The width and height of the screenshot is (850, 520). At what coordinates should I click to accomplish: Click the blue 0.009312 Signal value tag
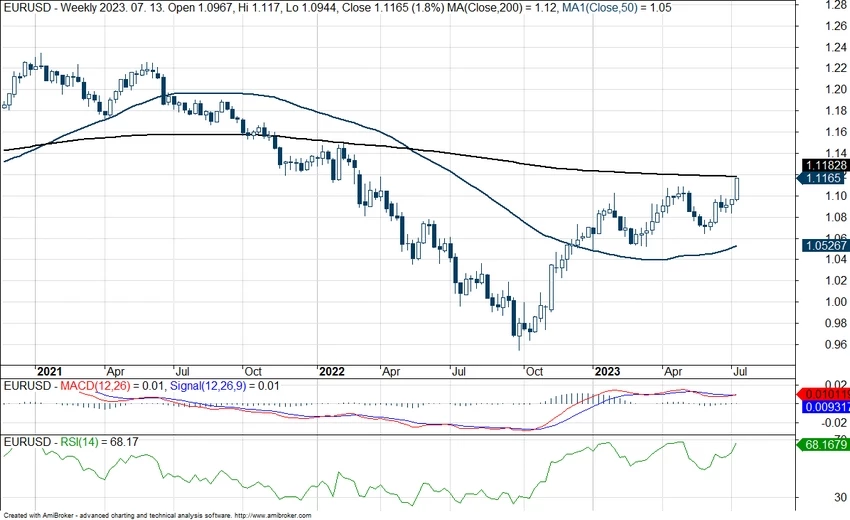pyautogui.click(x=824, y=407)
